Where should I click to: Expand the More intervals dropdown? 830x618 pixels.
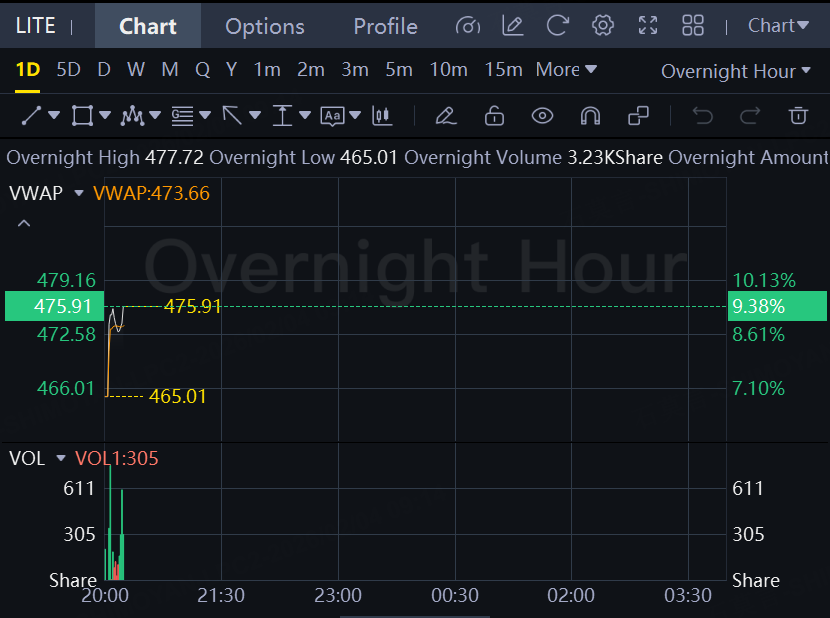566,69
